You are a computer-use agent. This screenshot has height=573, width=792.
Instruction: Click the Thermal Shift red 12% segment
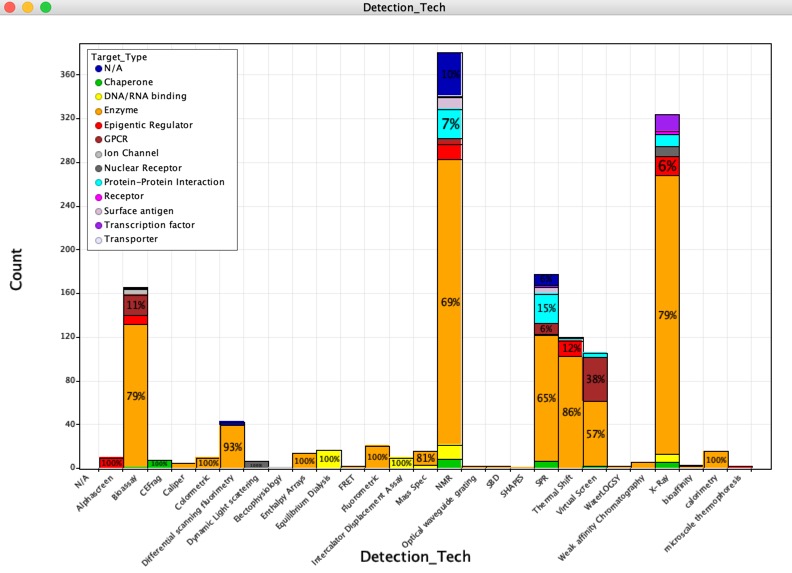click(x=571, y=349)
